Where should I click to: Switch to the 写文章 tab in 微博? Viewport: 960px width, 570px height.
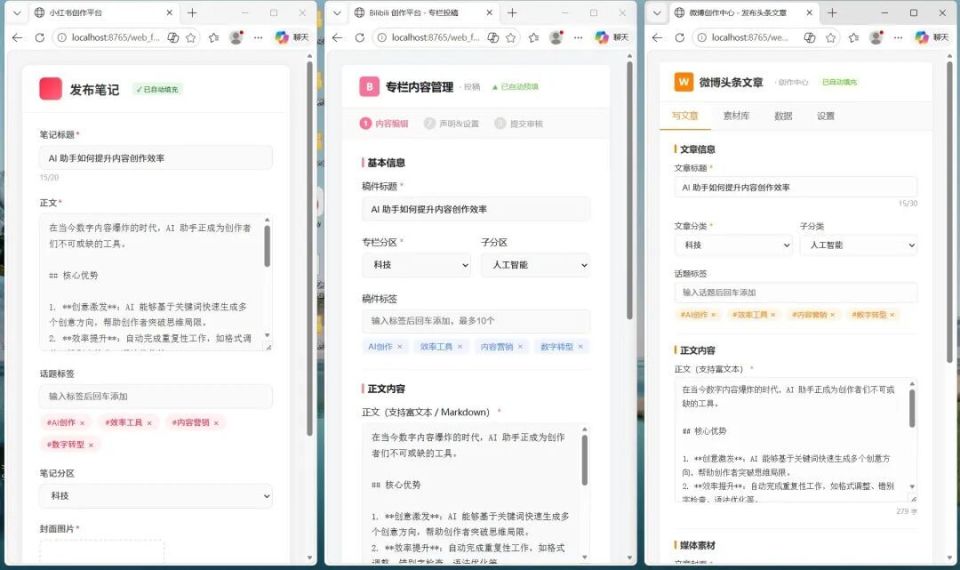[684, 116]
